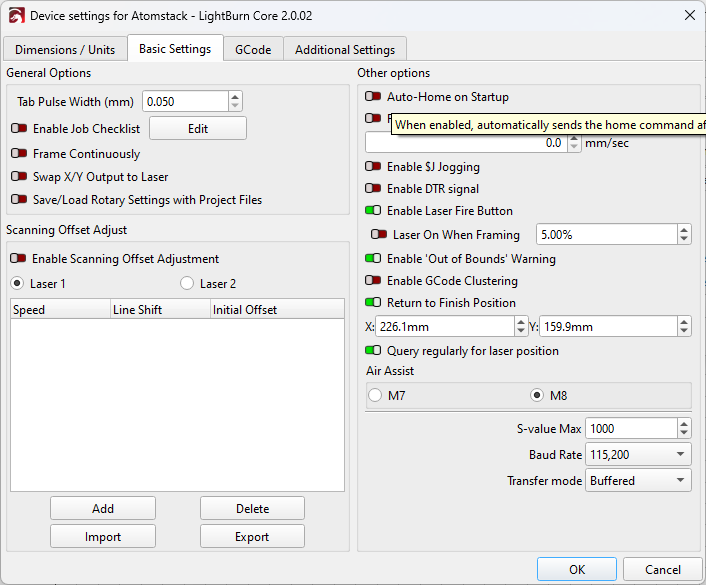
Task: Click OK to confirm device settings
Action: pyautogui.click(x=577, y=569)
